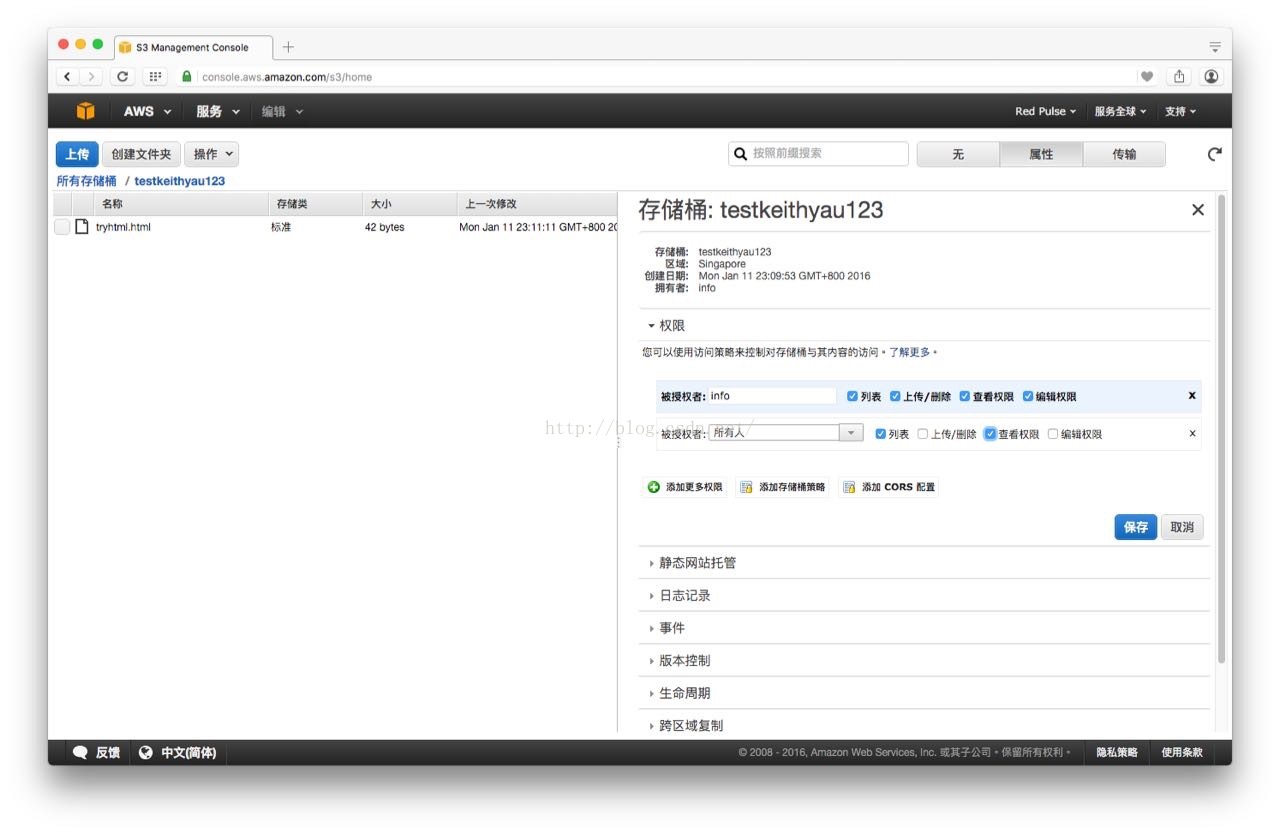1280x834 pixels.
Task: Open the 操作 dropdown button
Action: pyautogui.click(x=211, y=154)
